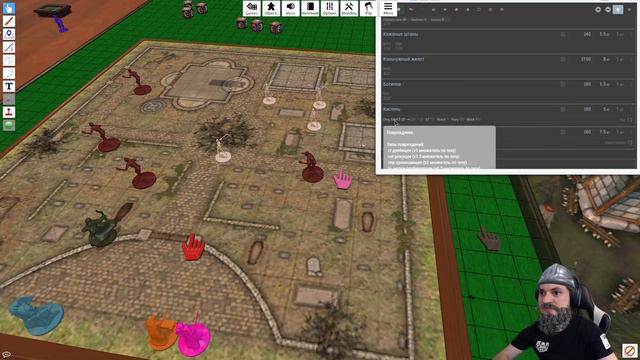The image size is (640, 360).
Task: Click the Flip table button
Action: point(369,8)
